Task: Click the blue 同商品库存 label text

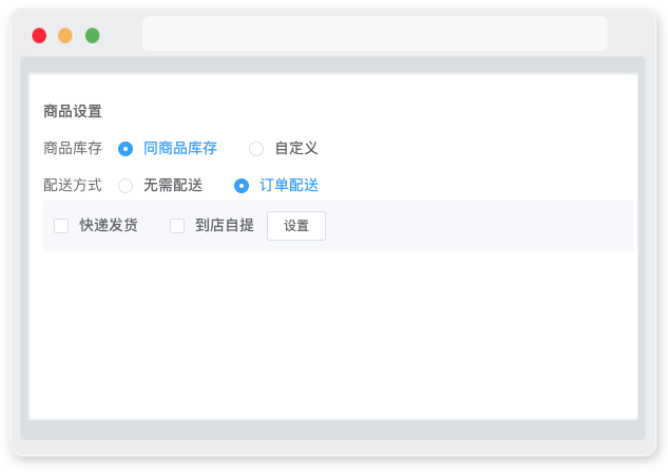Action: [180, 148]
